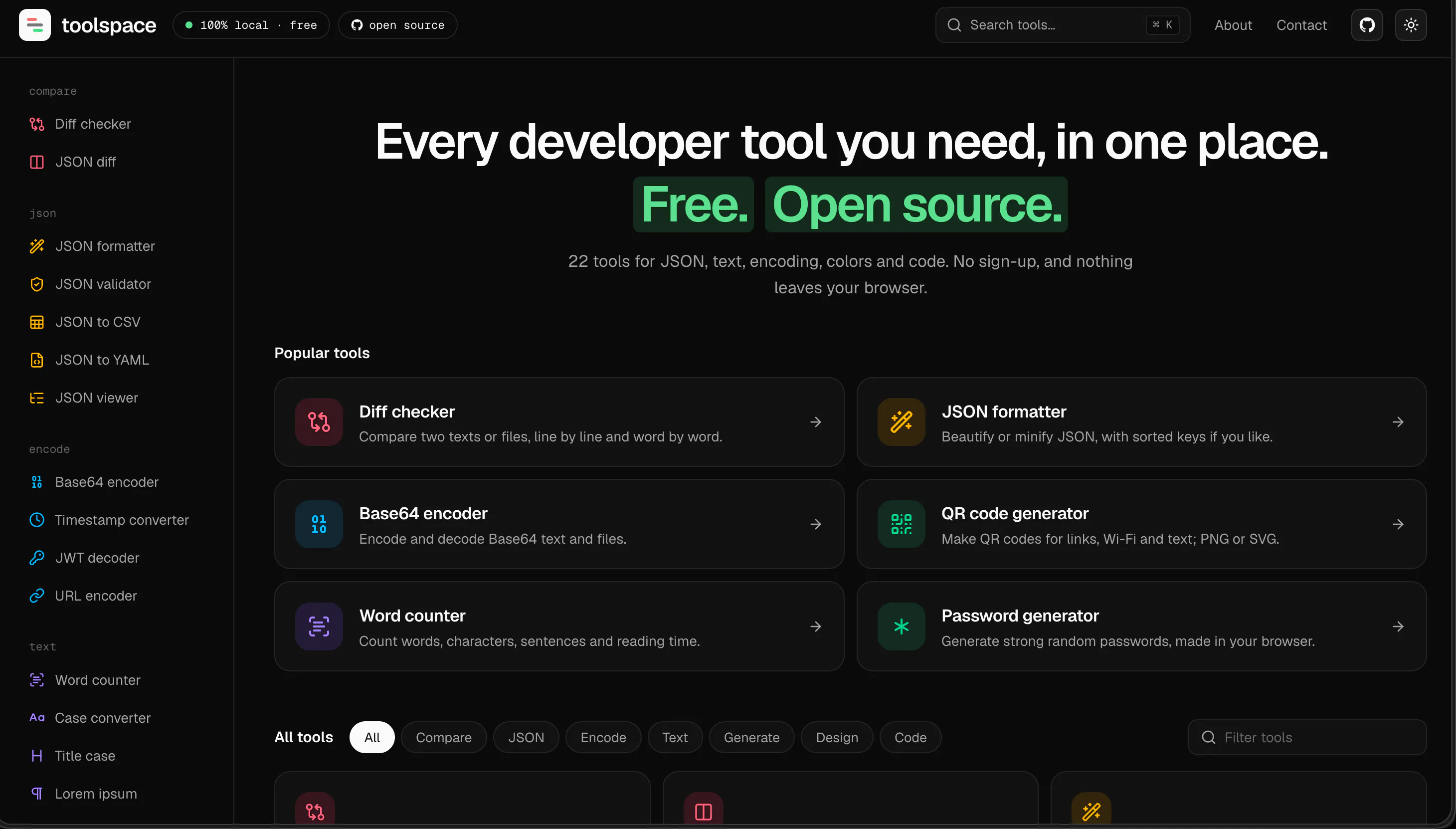
Task: Click the Diff checker sidebar icon
Action: tap(37, 124)
